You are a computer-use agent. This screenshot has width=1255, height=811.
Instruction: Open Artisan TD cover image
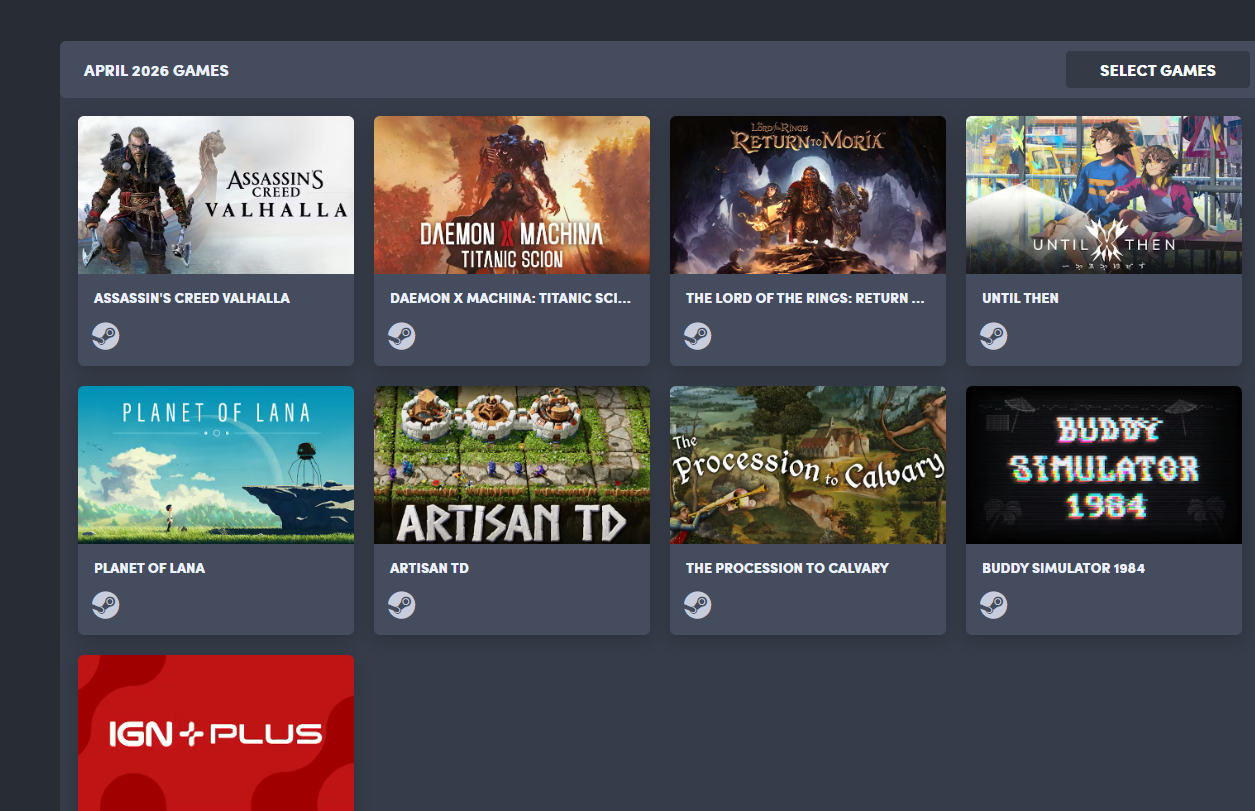pos(512,465)
